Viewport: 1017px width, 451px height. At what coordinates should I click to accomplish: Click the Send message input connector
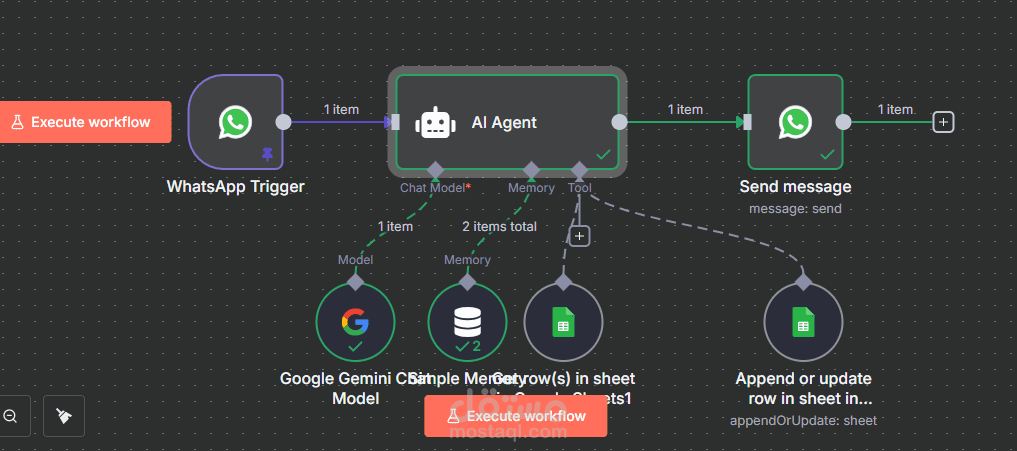tap(747, 122)
